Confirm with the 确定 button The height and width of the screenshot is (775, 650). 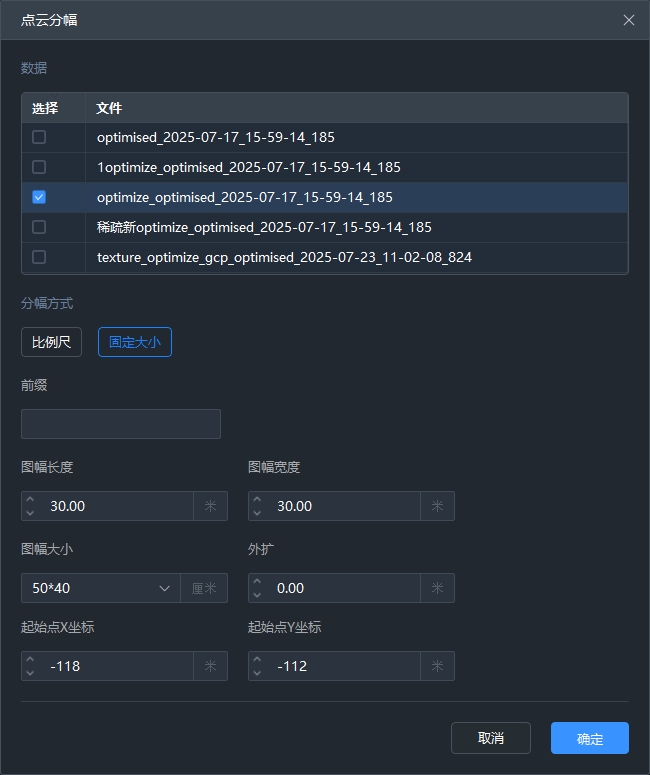589,738
